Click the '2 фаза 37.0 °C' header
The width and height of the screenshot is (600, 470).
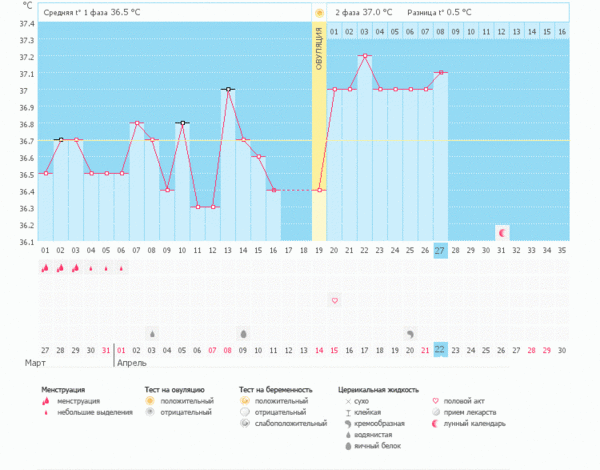(x=364, y=13)
